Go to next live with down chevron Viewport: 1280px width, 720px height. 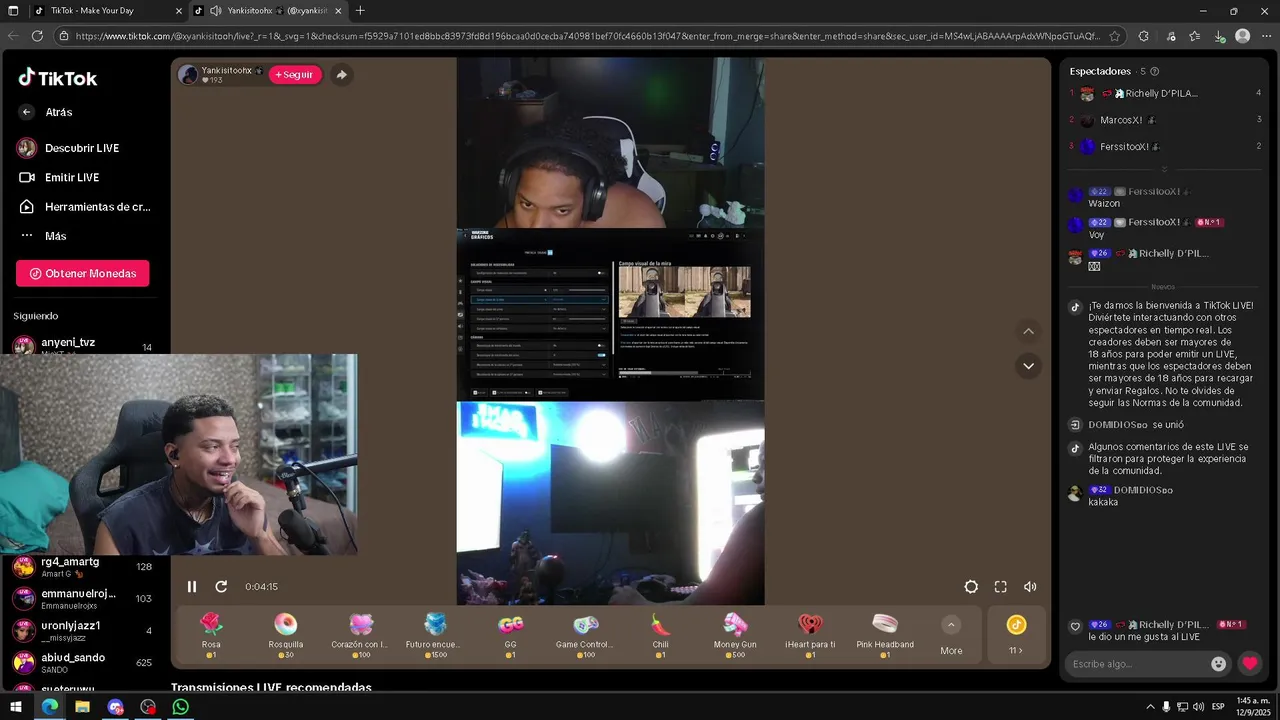point(1028,366)
